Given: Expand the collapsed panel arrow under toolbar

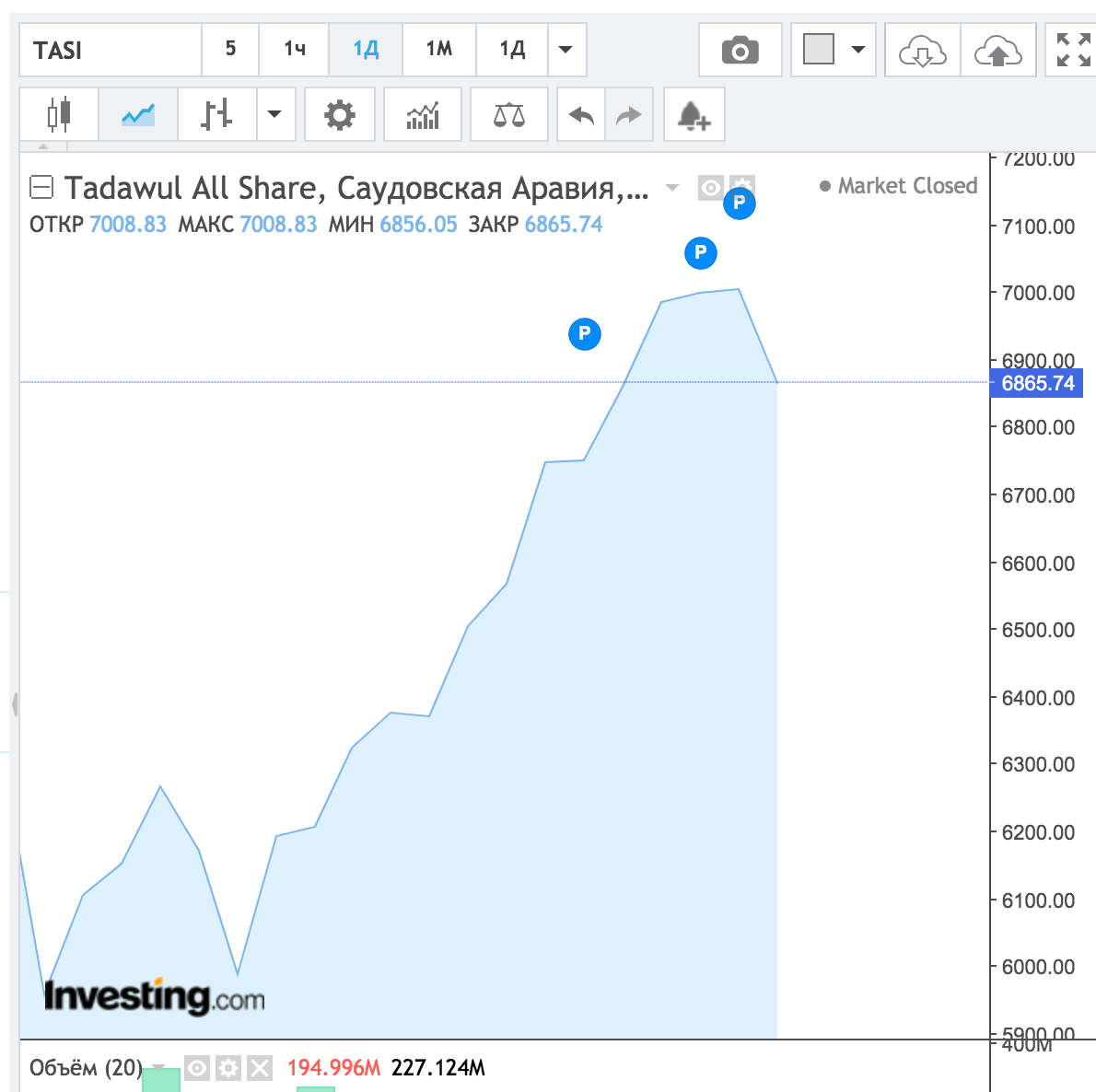Looking at the screenshot, I should click(43, 146).
